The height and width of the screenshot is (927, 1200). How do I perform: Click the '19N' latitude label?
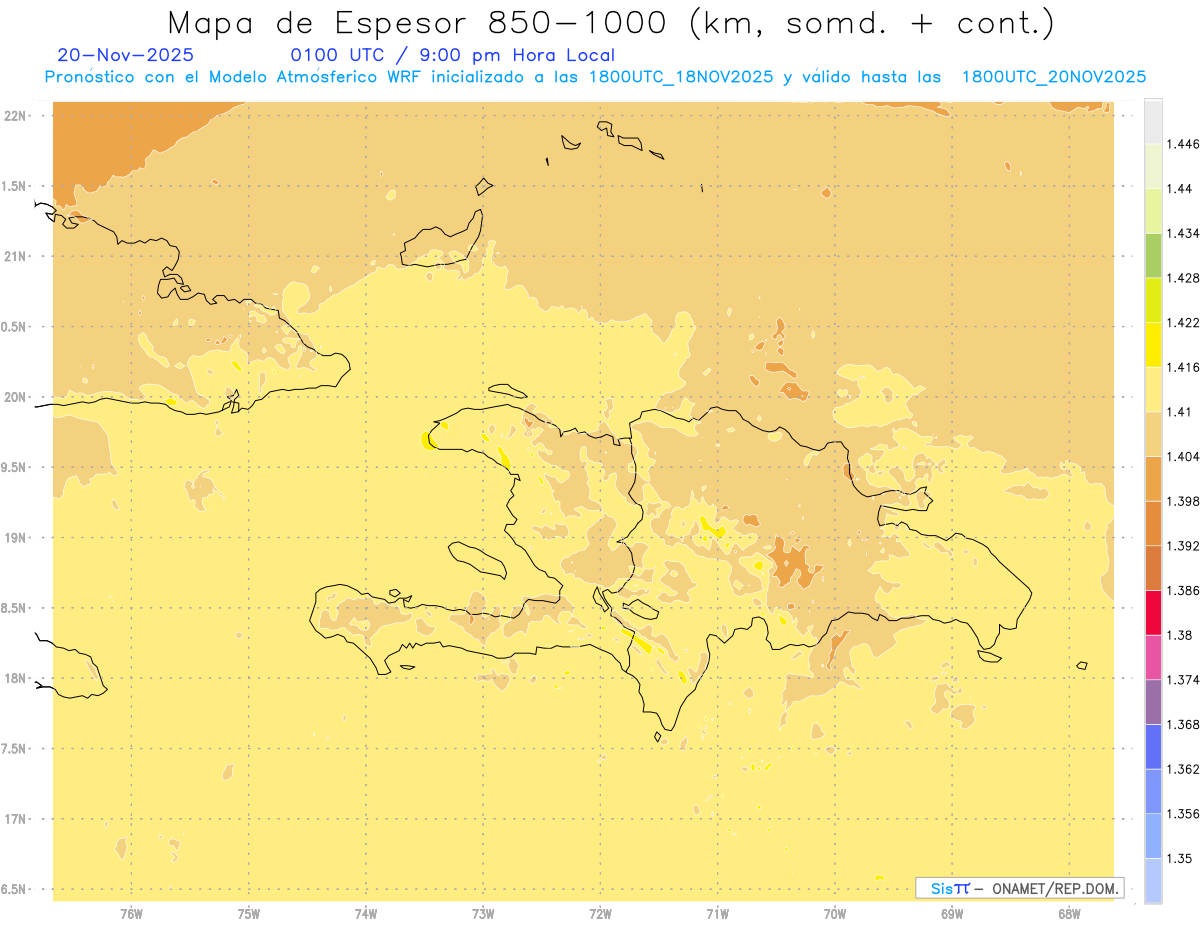coord(15,538)
